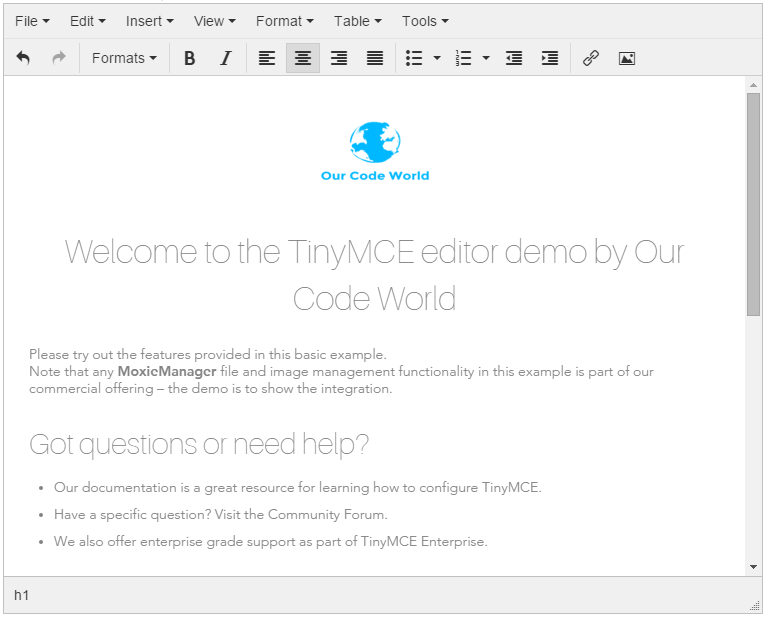This screenshot has height=621, width=770.
Task: Open the Table menu
Action: [x=358, y=21]
